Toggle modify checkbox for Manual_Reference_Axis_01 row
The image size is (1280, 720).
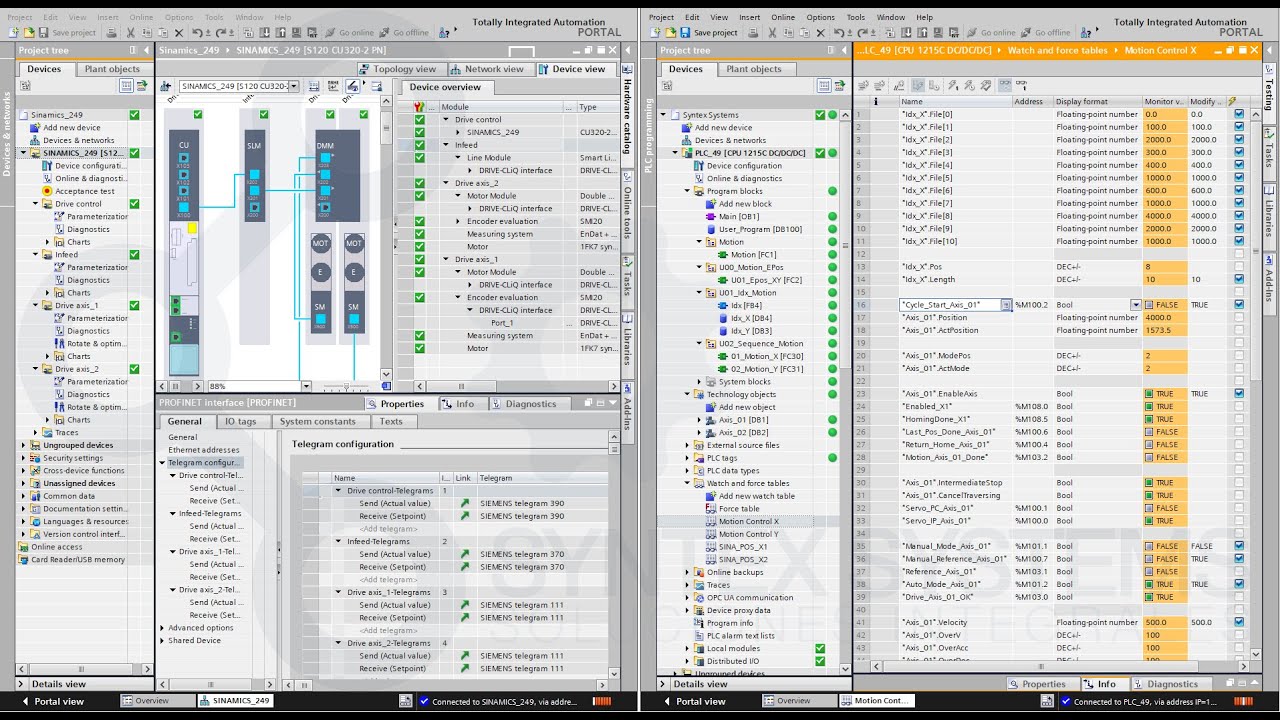(x=1239, y=559)
